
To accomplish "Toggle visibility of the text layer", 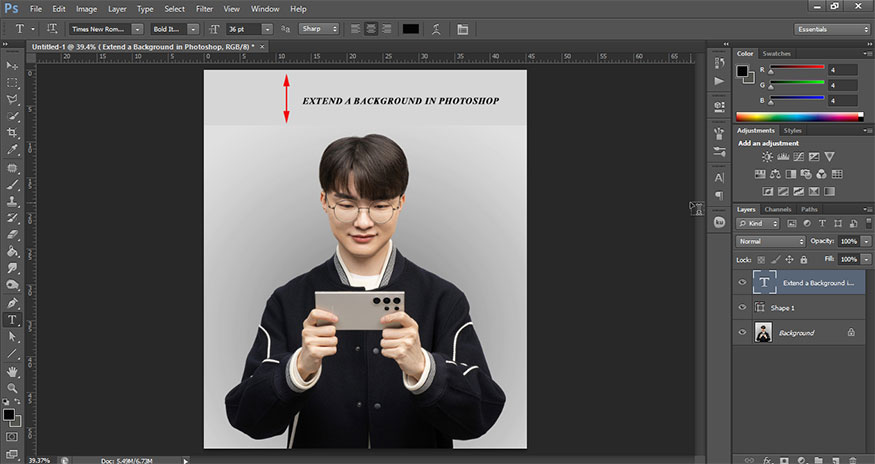I will 742,283.
